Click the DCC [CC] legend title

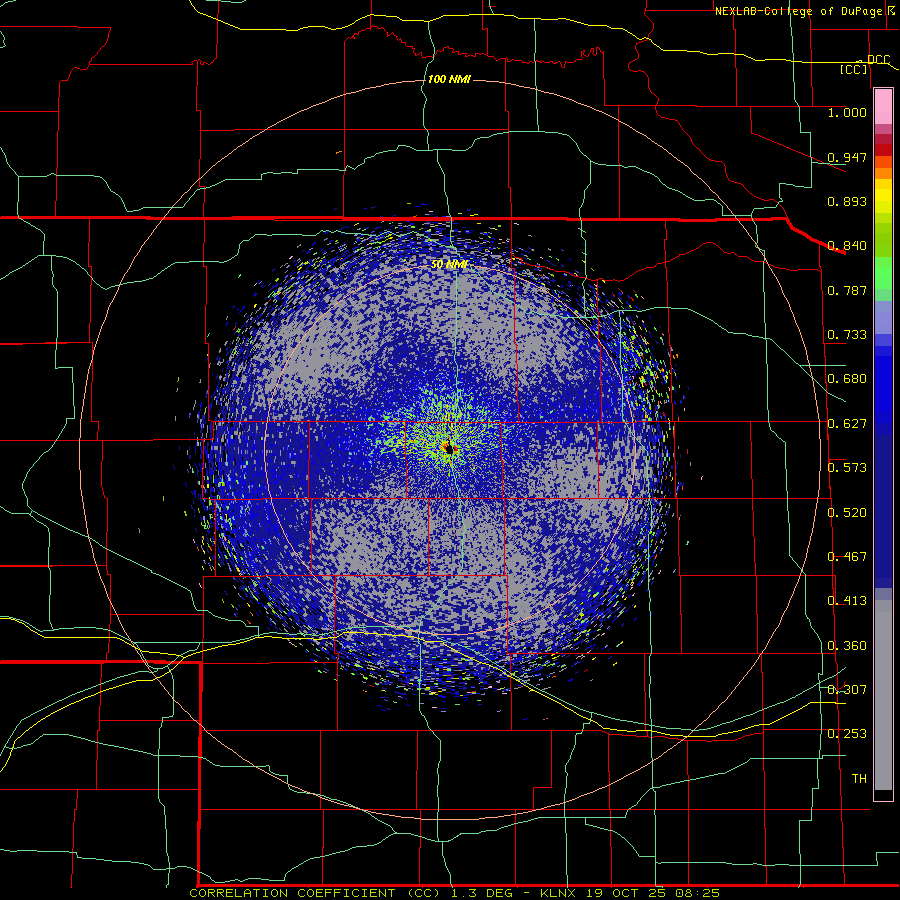[863, 64]
